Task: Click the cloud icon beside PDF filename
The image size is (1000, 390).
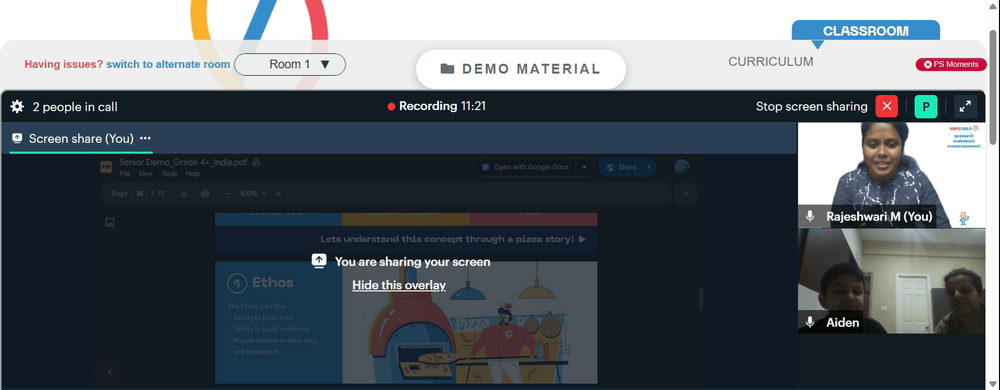Action: click(256, 163)
